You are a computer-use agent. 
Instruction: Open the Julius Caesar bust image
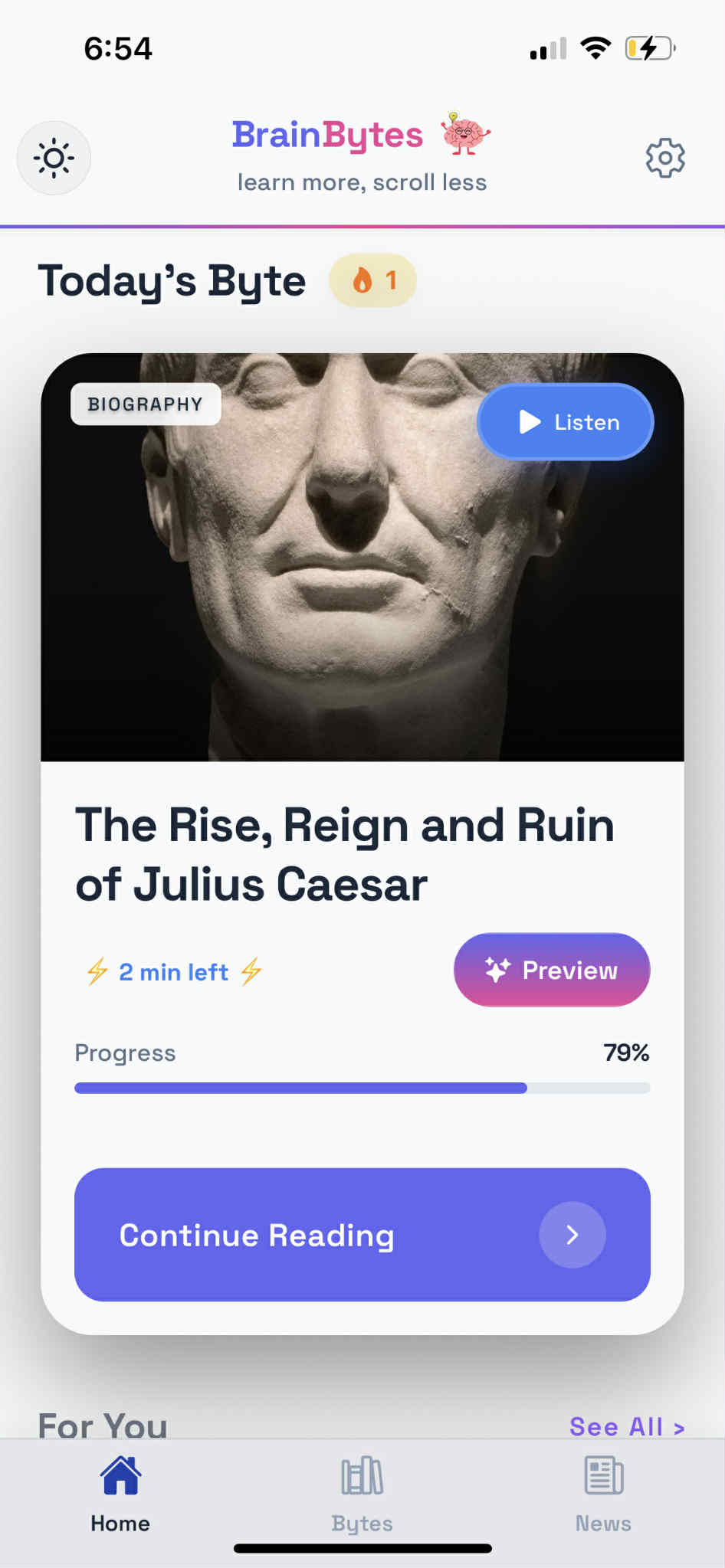(x=362, y=582)
